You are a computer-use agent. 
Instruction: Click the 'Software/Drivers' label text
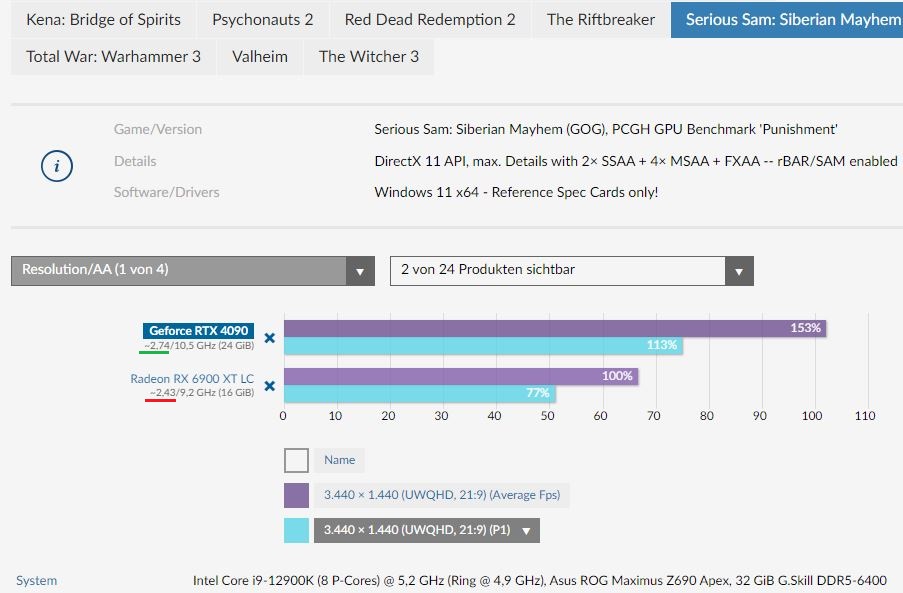click(x=166, y=192)
